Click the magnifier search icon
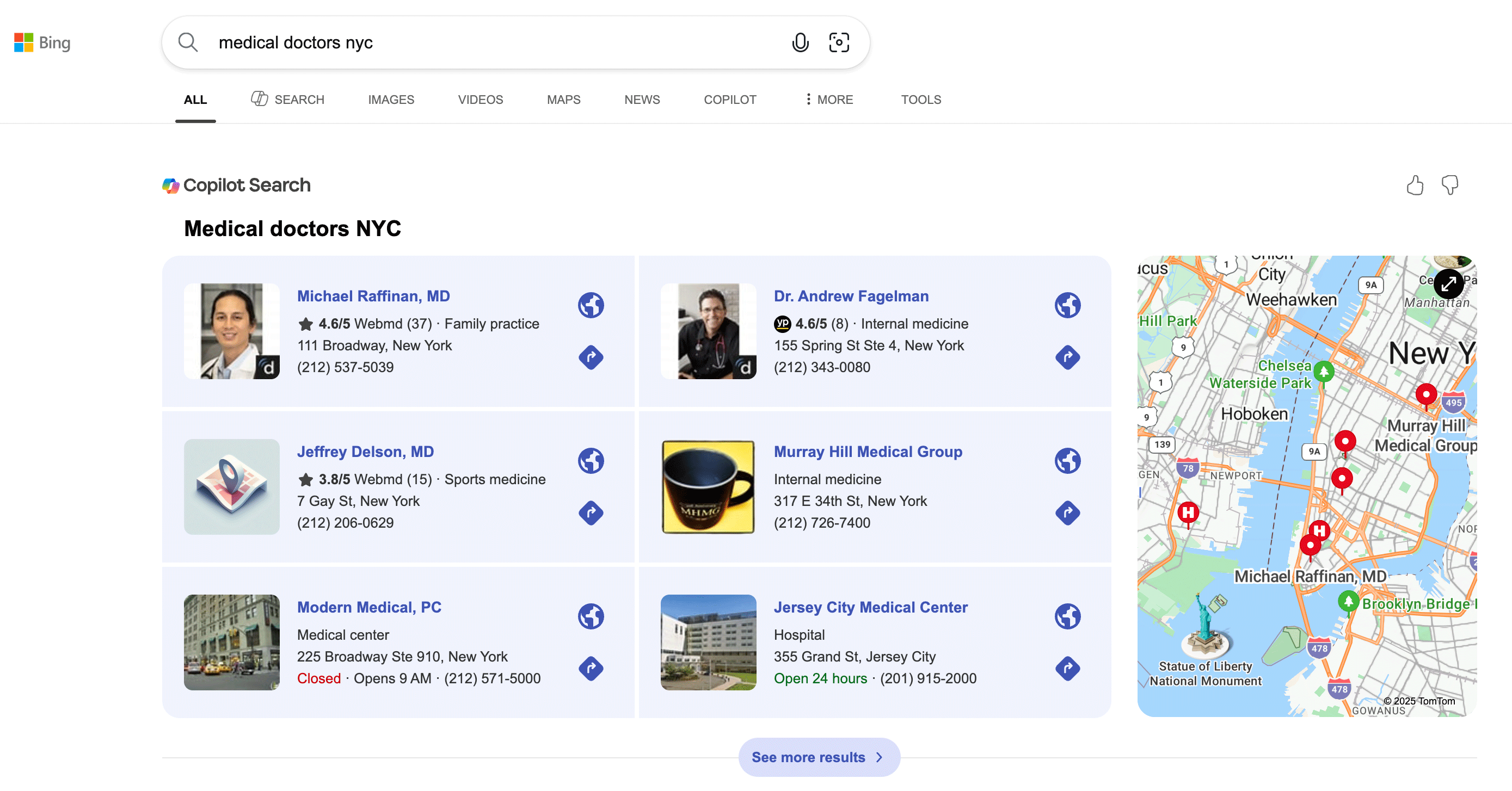 coord(188,43)
